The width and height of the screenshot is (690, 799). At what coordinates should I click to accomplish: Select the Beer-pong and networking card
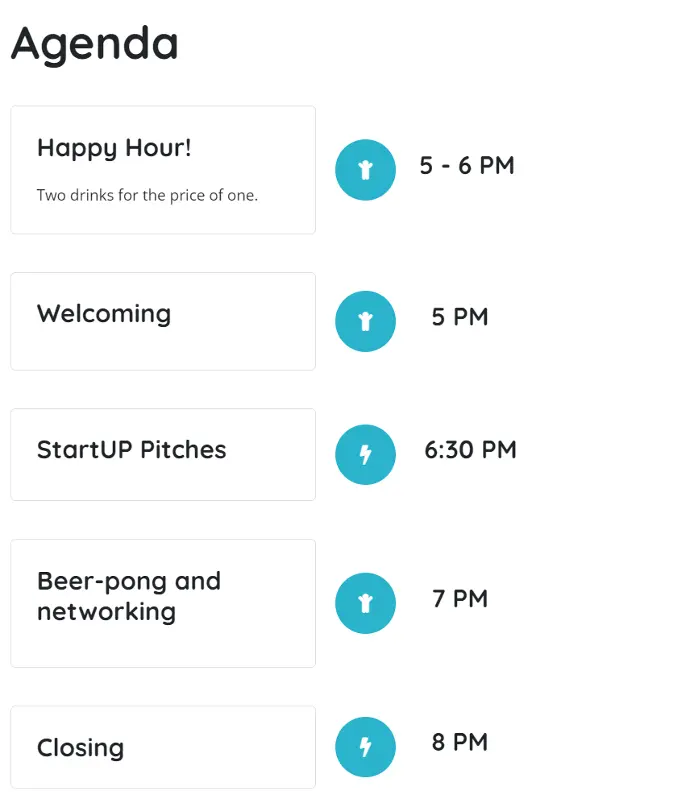(x=163, y=603)
